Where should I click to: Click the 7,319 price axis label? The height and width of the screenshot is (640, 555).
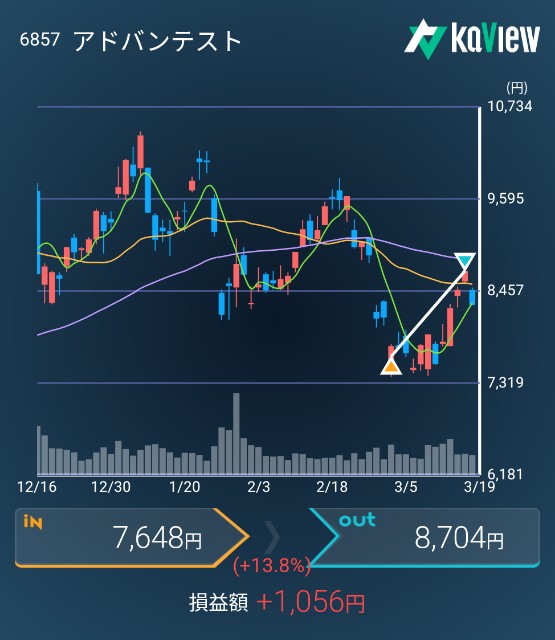(506, 382)
